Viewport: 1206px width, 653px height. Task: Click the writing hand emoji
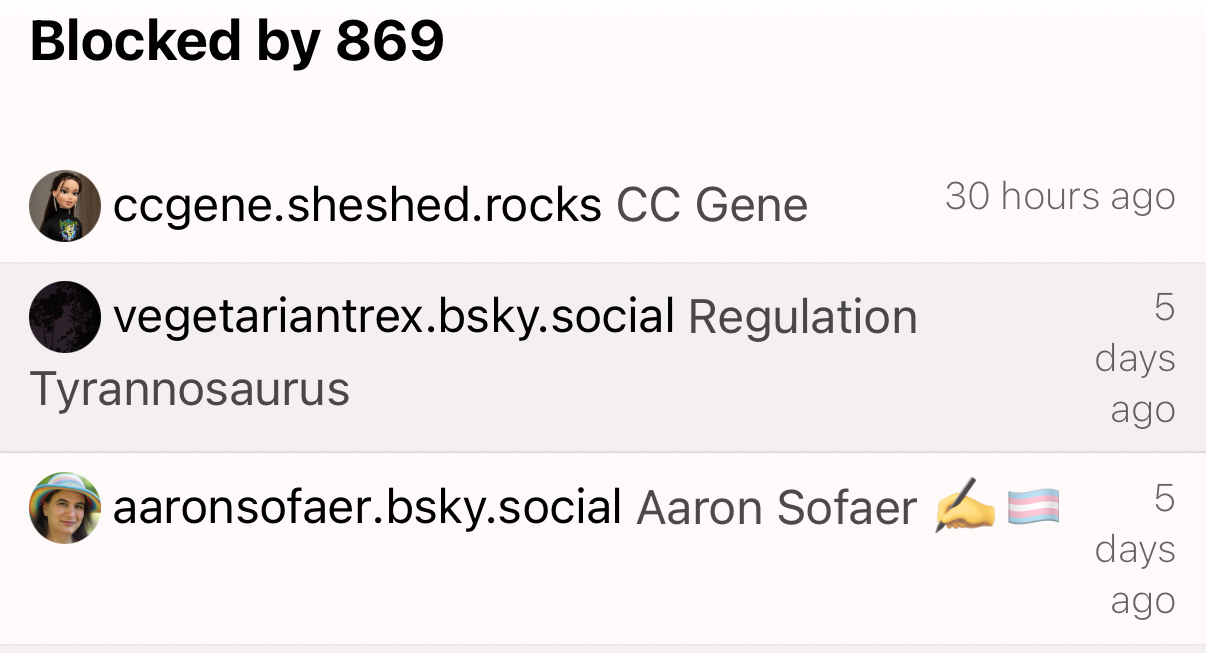(965, 508)
